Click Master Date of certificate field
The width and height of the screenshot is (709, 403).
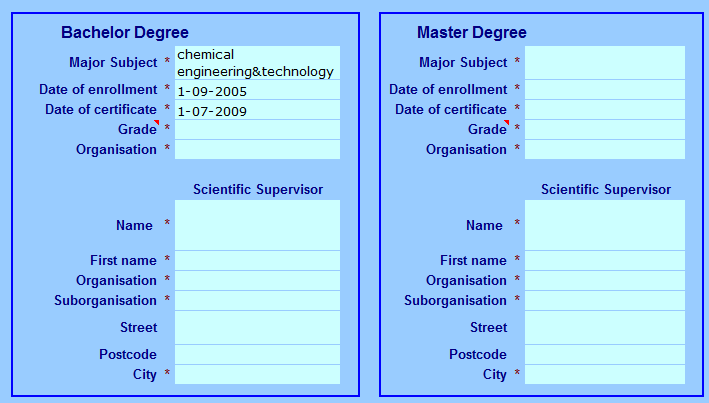[605, 110]
